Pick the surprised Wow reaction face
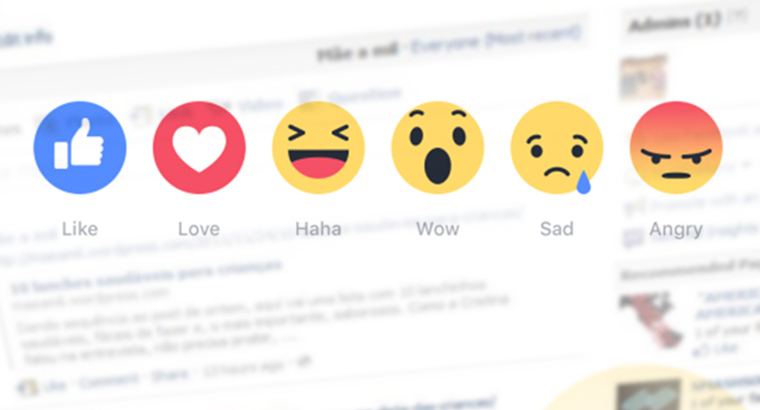 (x=438, y=147)
